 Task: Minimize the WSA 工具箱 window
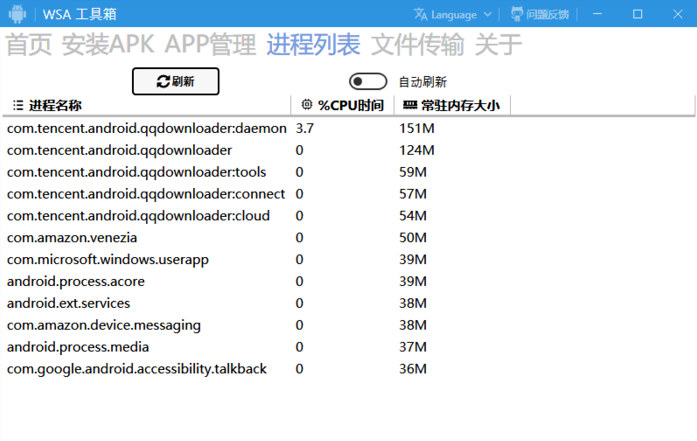(x=597, y=14)
